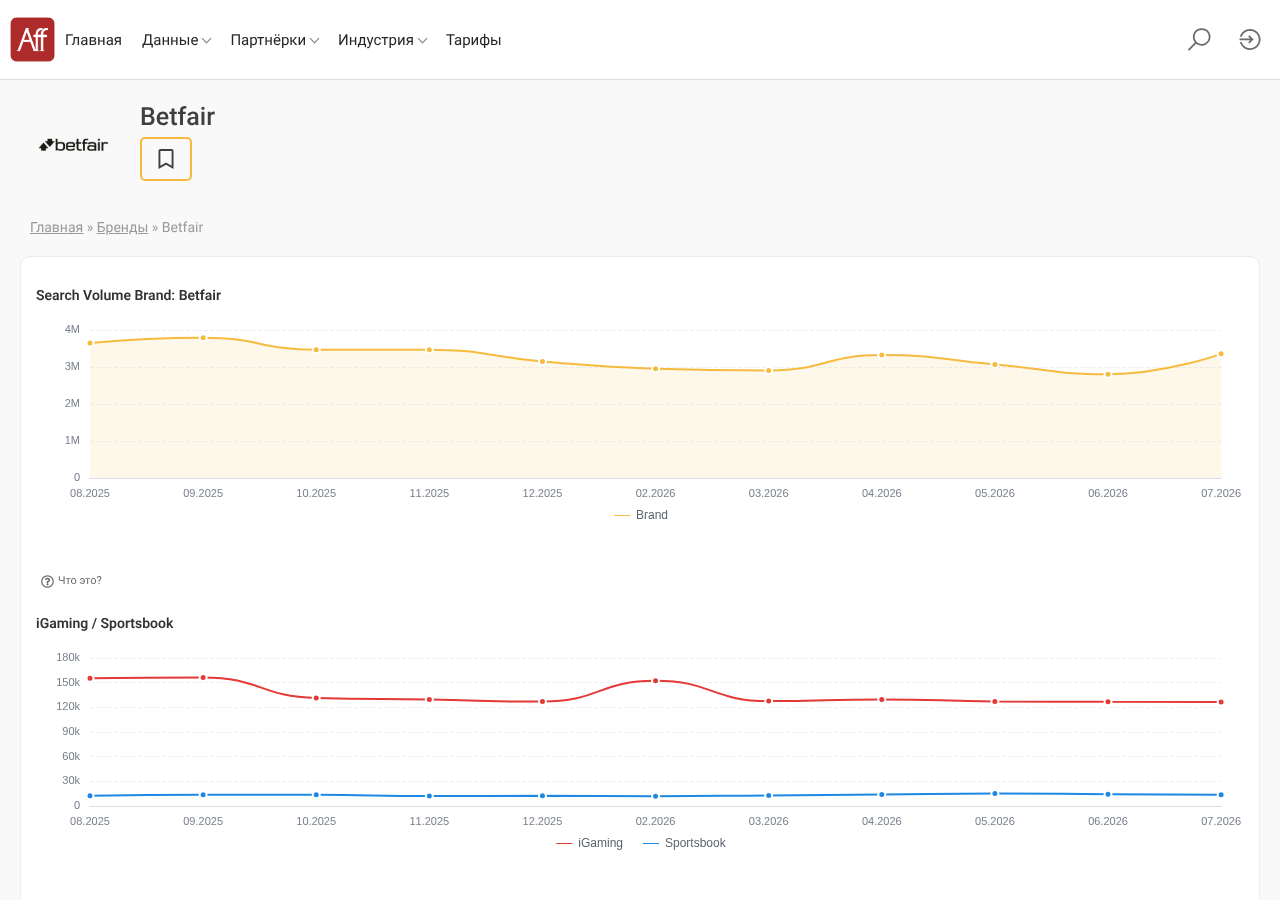Image resolution: width=1280 pixels, height=900 pixels.
Task: Select the 06.2026 point on Brand chart
Action: pos(1108,374)
